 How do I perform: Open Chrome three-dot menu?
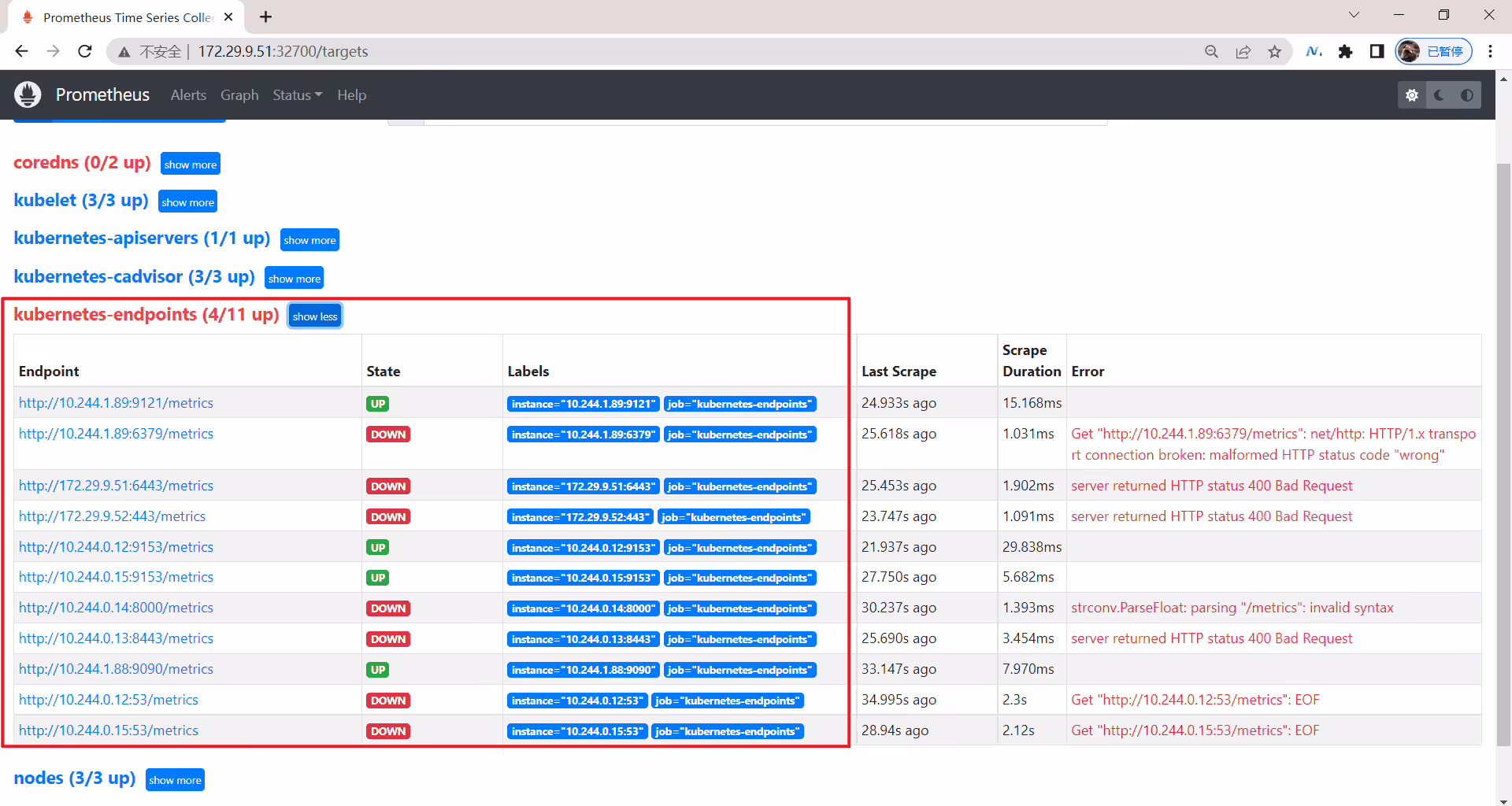click(x=1490, y=51)
